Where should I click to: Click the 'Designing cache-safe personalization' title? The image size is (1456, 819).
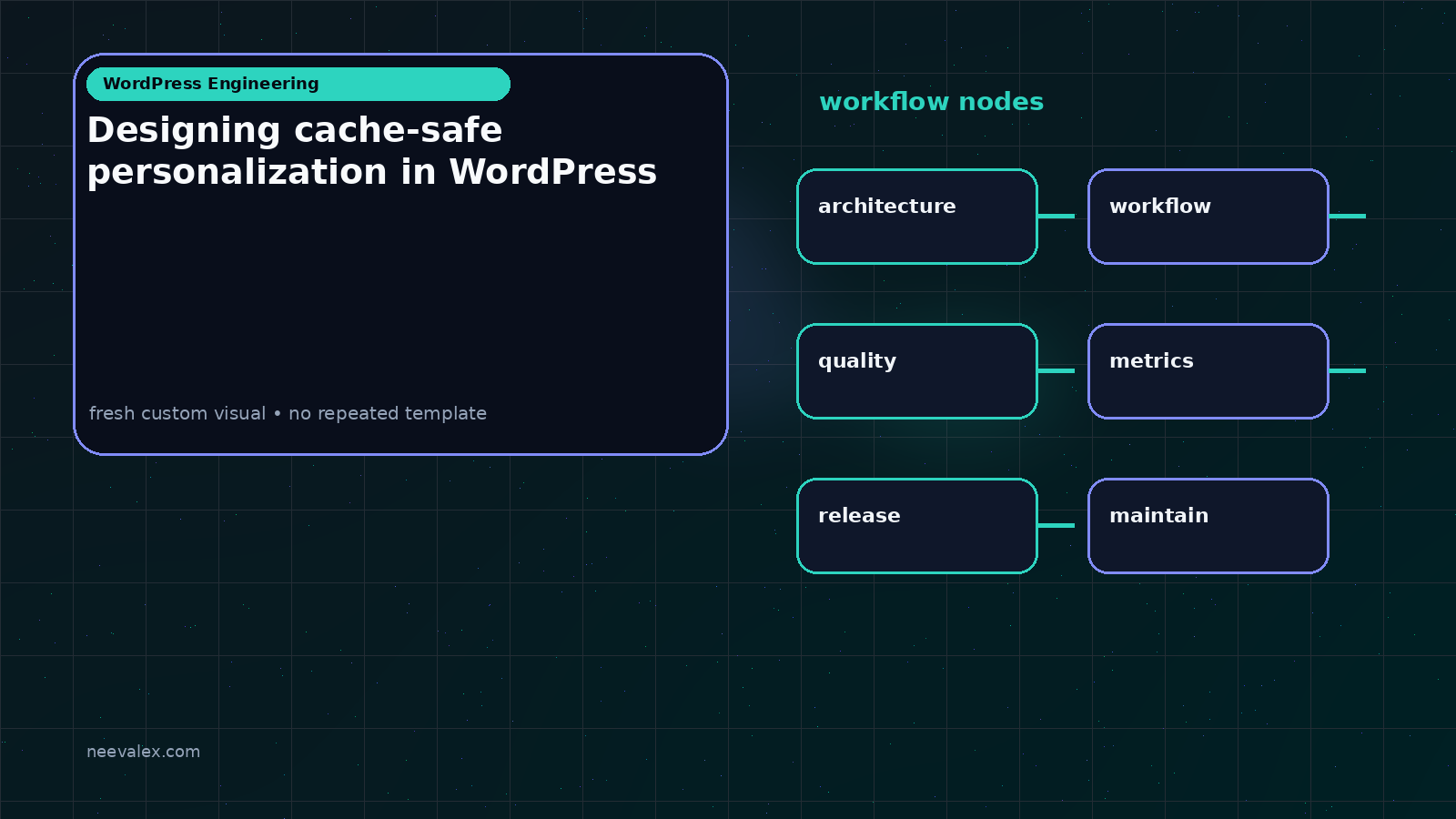[x=371, y=151]
